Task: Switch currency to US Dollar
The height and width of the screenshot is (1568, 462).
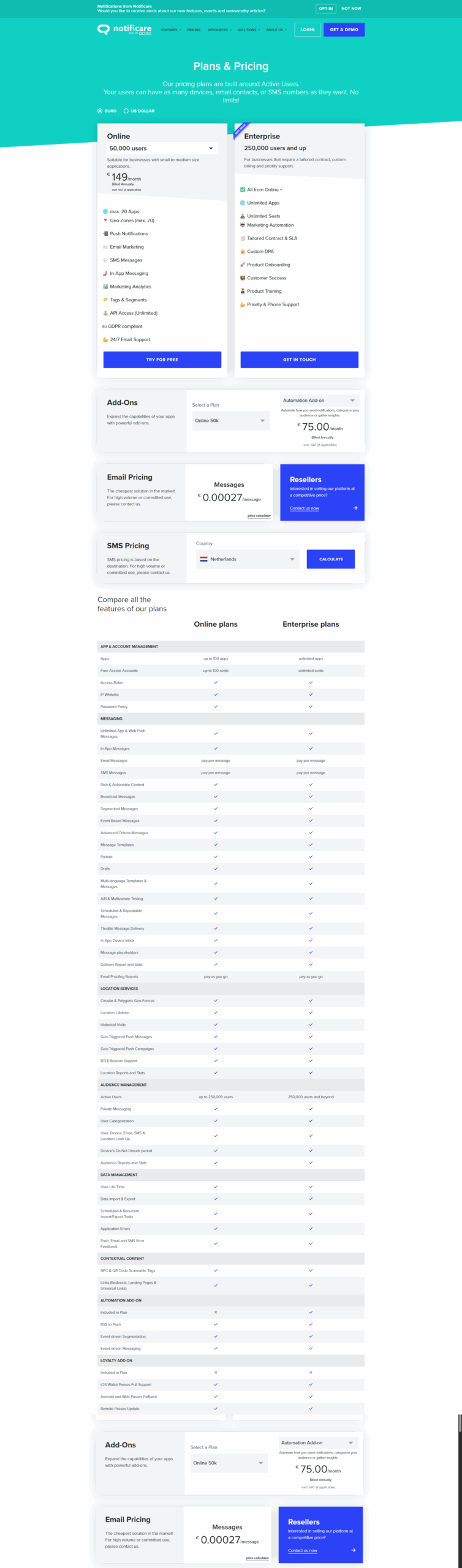Action: click(126, 111)
